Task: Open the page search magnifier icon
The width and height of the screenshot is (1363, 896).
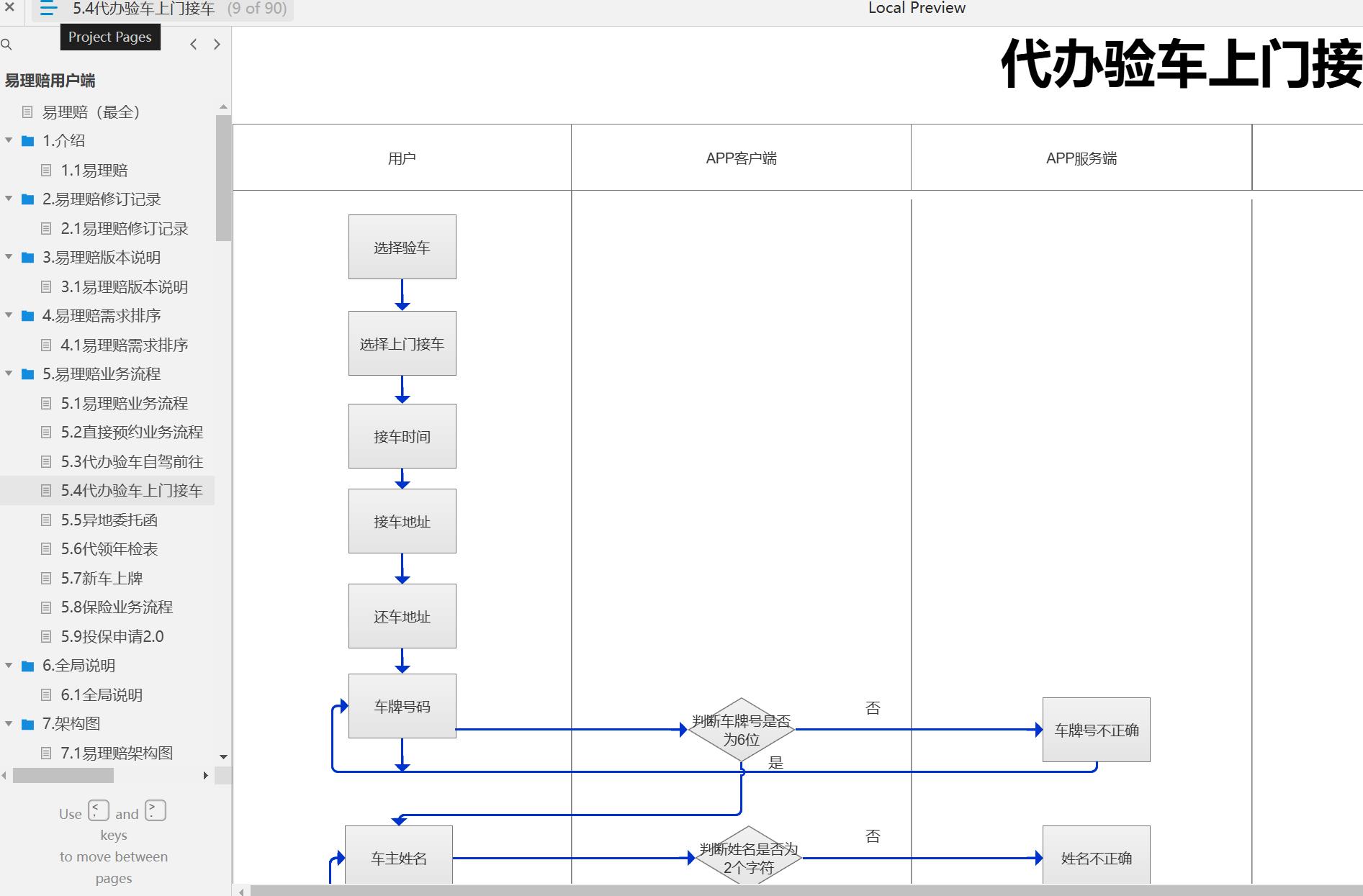Action: coord(6,45)
